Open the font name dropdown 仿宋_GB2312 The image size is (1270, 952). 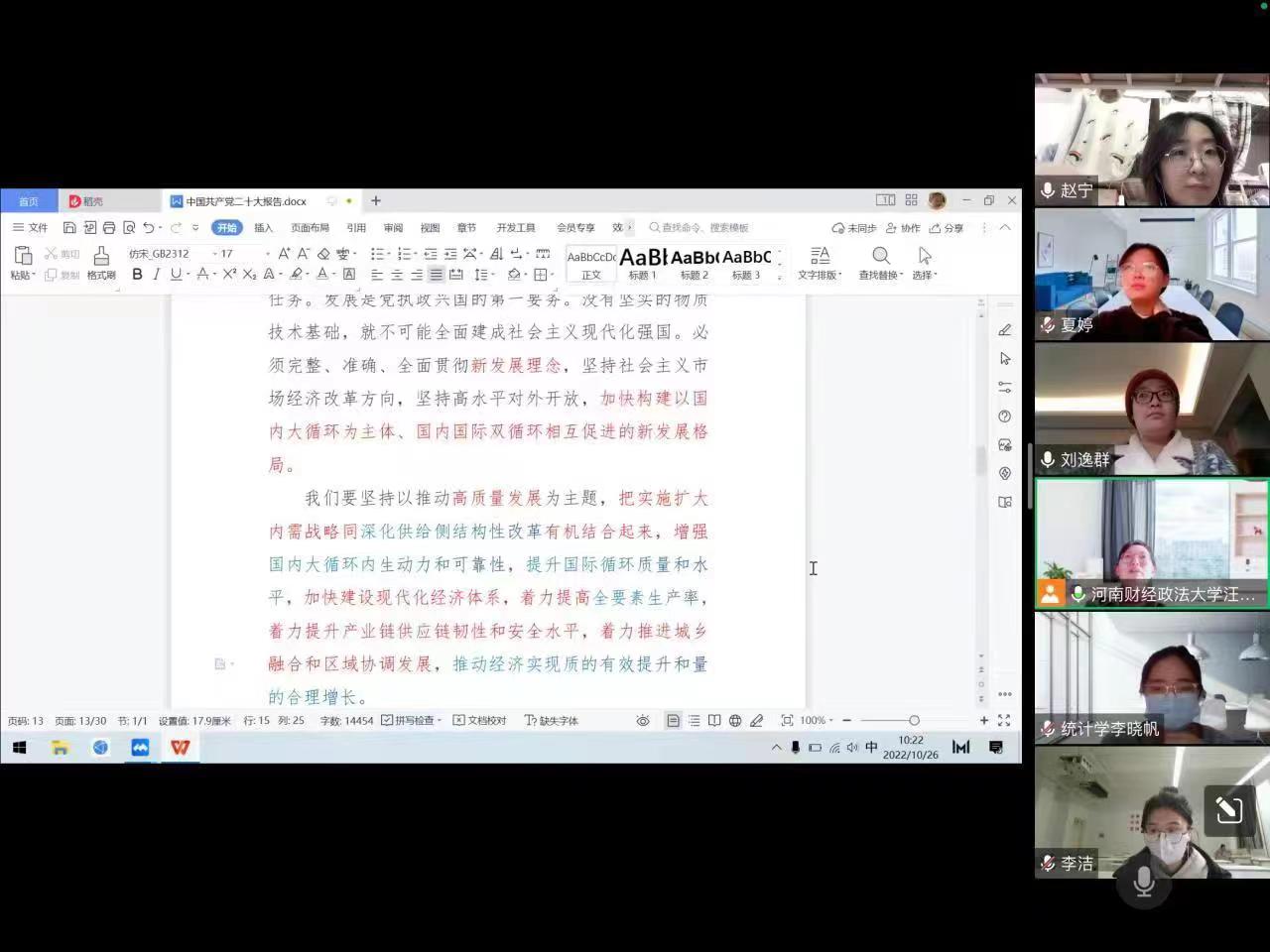[169, 254]
